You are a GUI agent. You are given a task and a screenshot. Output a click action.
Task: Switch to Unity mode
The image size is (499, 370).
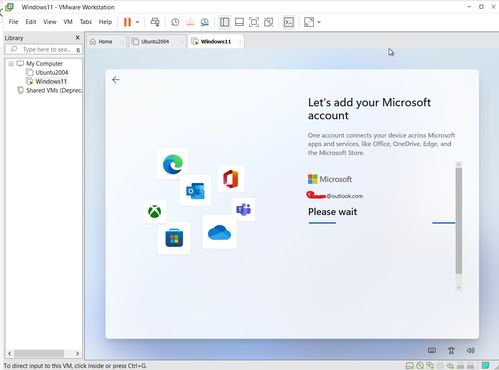pyautogui.click(x=269, y=22)
